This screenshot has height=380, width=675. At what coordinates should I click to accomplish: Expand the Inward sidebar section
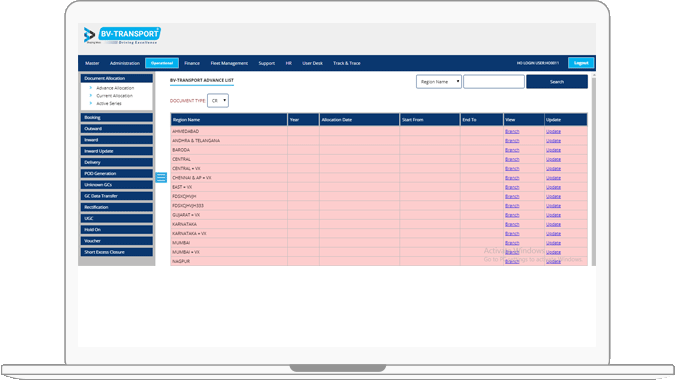pos(117,140)
